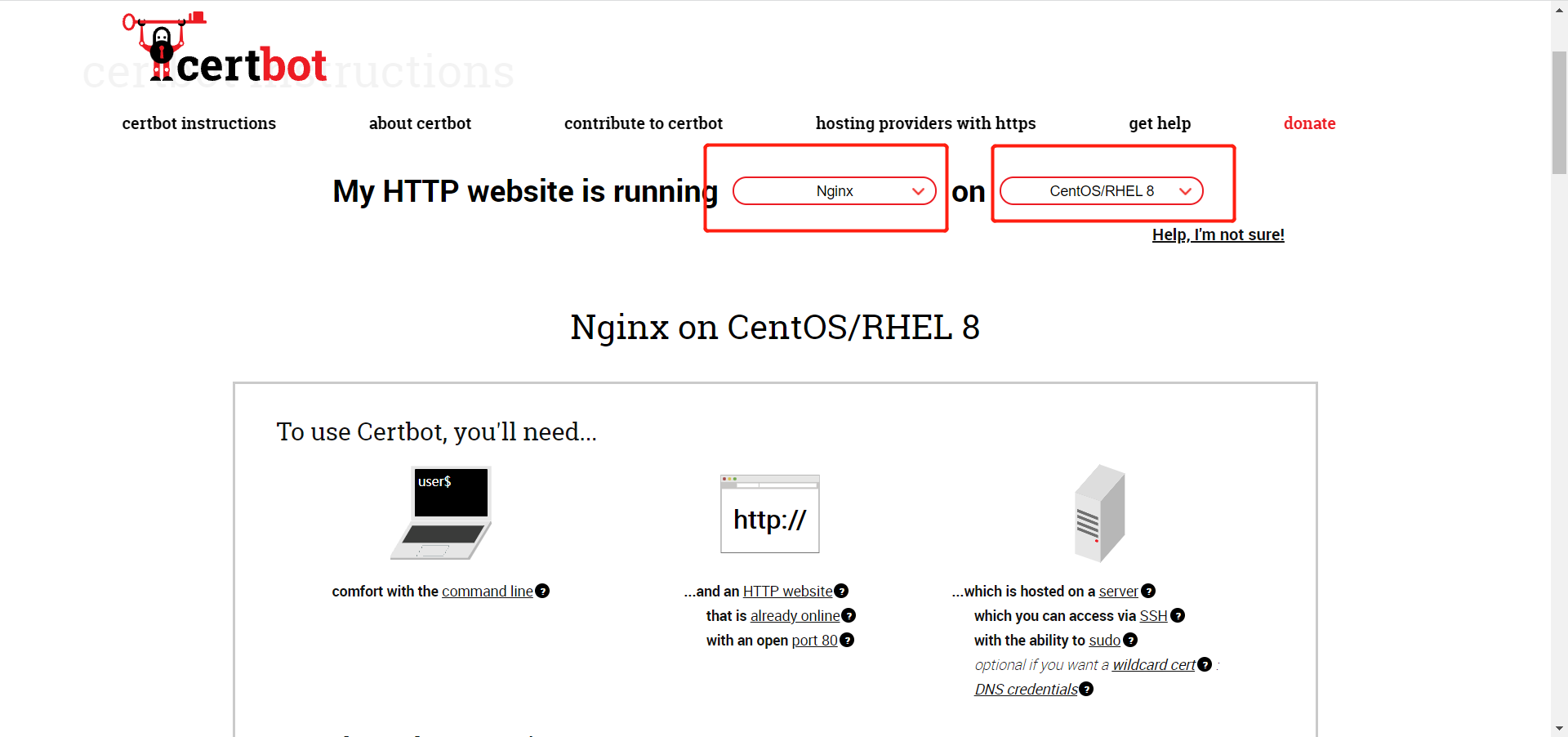
Task: Show help tooltip next to server
Action: coord(1148,591)
